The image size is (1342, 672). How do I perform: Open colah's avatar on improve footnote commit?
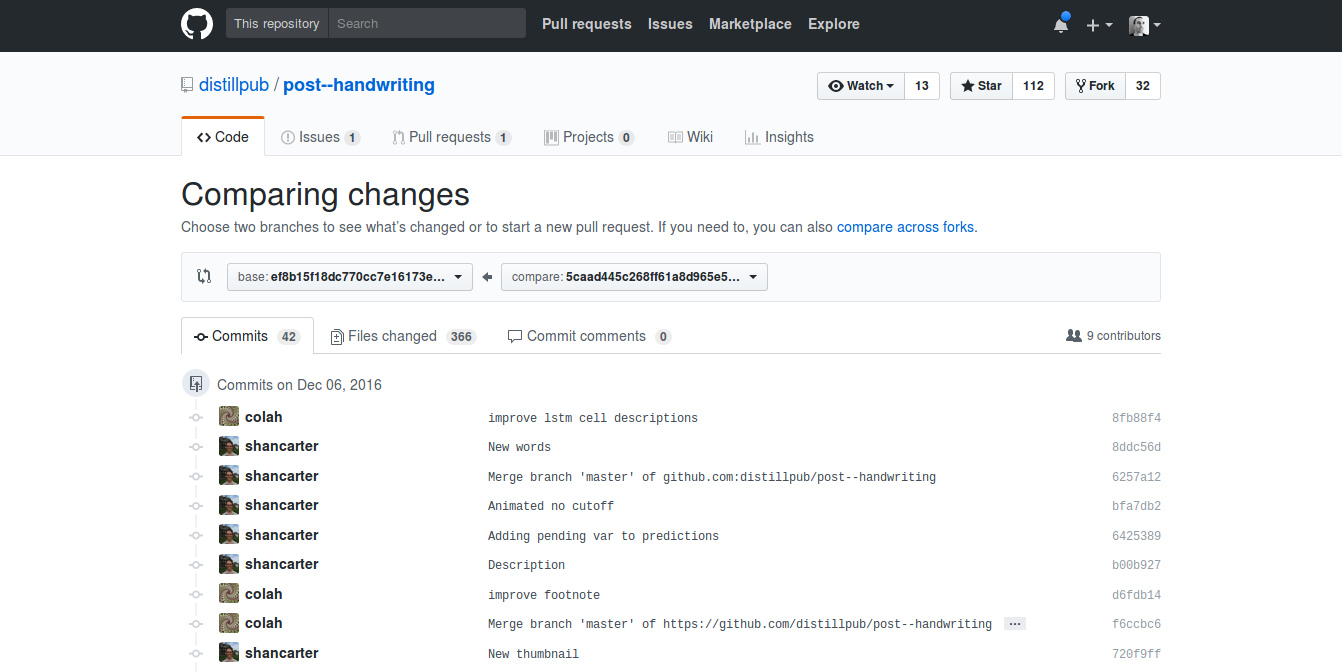[229, 594]
